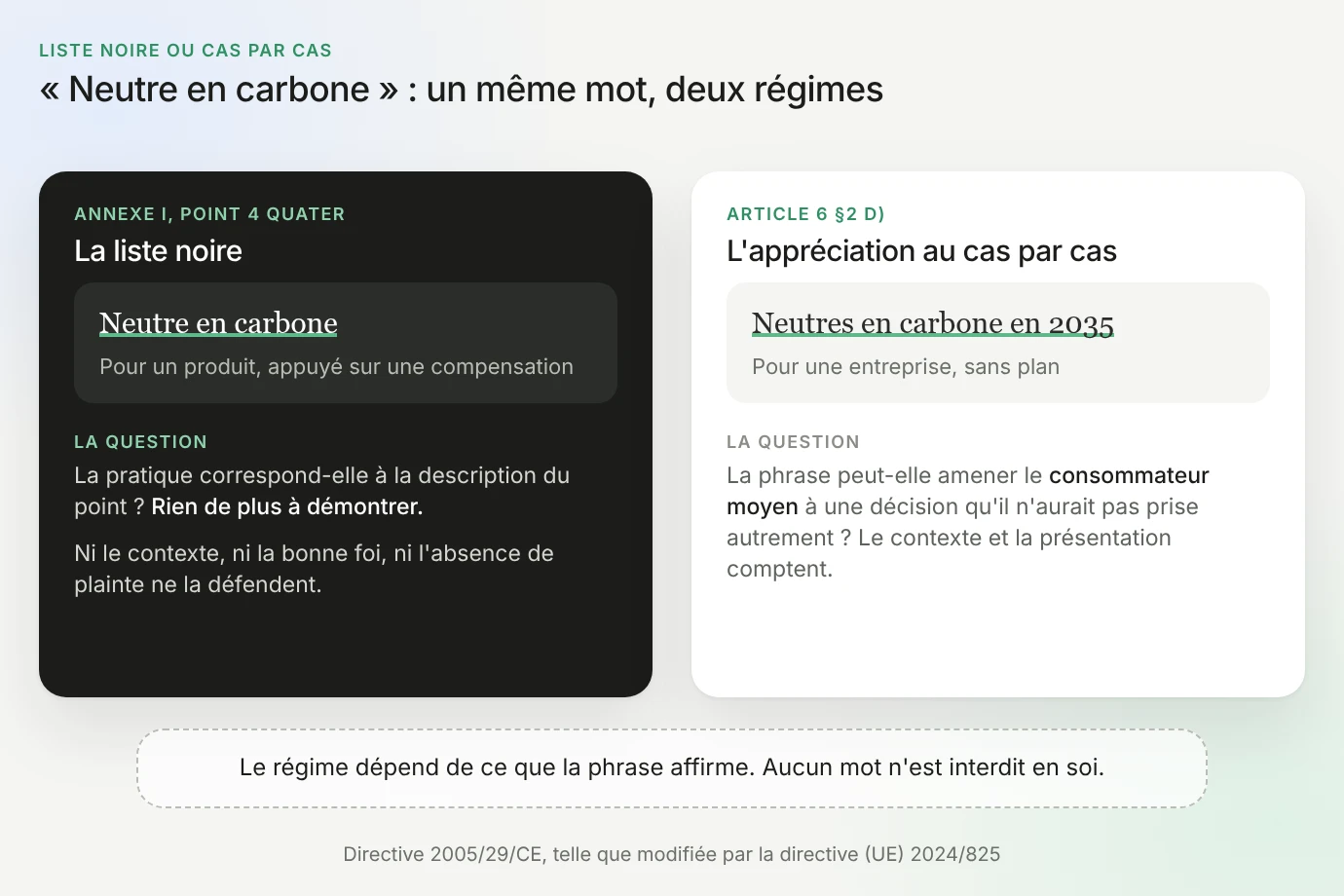Screen dimensions: 1344x896
Task: Click the paragraph starting 'Ni le contexte, ni la bonne foi'
Action: click(314, 569)
